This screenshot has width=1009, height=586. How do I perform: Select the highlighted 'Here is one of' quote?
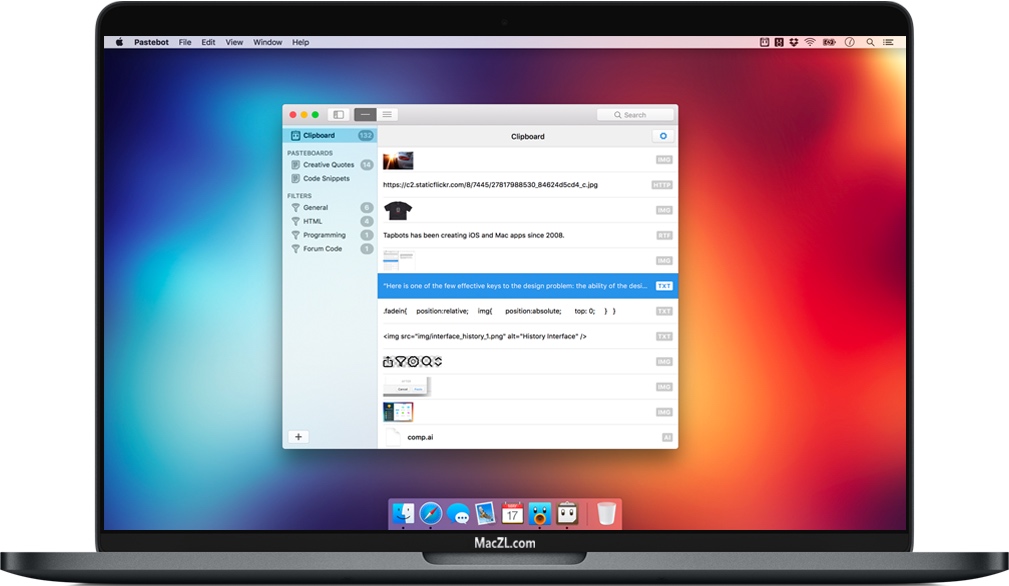coord(528,286)
